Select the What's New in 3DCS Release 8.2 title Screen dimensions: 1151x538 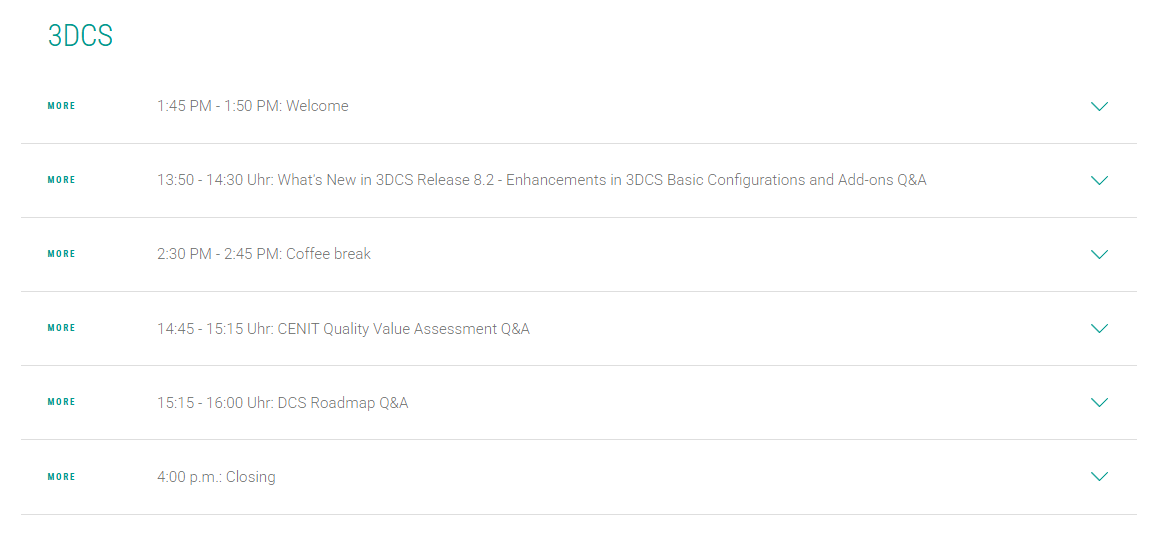[x=541, y=180]
